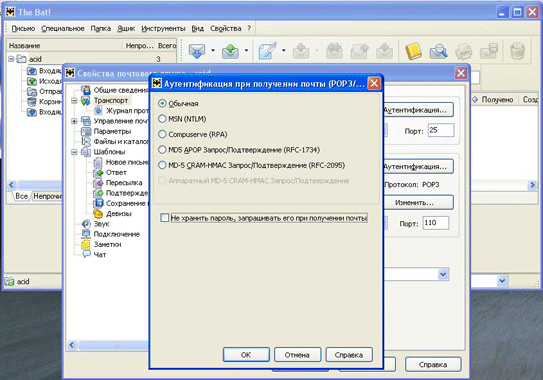Select Обычная authentication radio button
The image size is (543, 380).
tap(162, 103)
